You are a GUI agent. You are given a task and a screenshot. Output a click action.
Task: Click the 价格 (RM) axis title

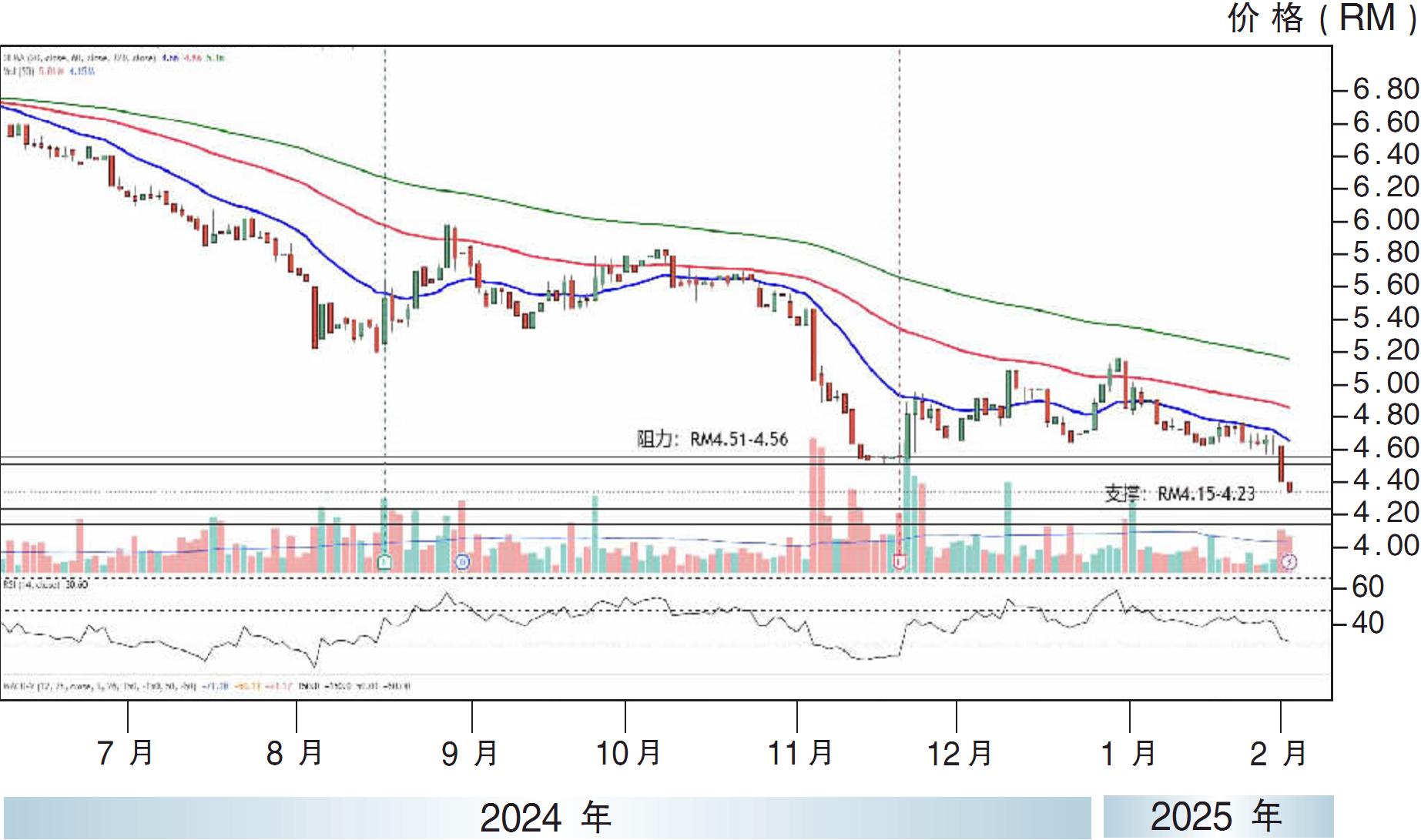point(1322,18)
